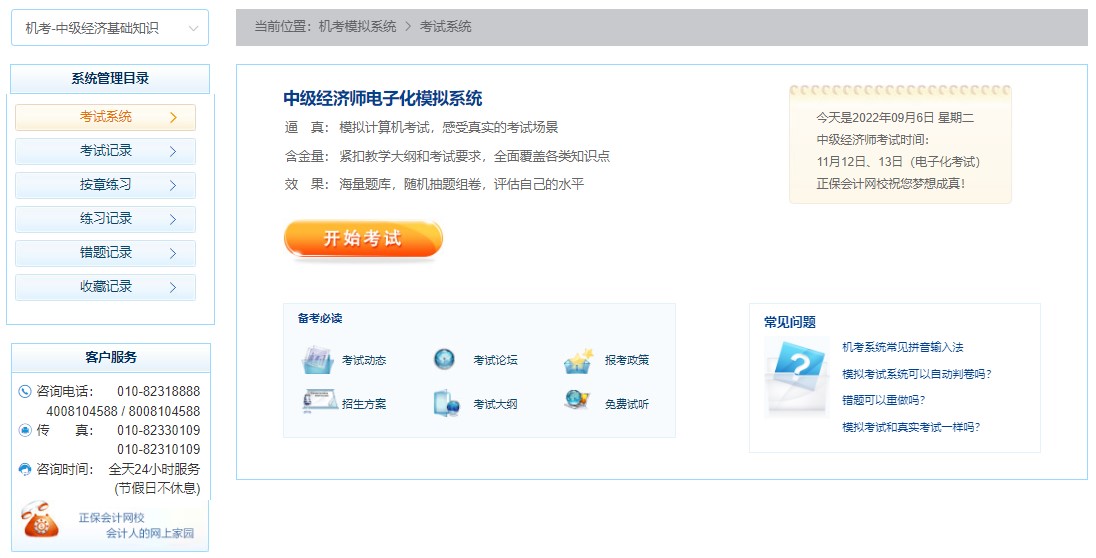Open 错题记录 in the sidebar menu

point(106,253)
